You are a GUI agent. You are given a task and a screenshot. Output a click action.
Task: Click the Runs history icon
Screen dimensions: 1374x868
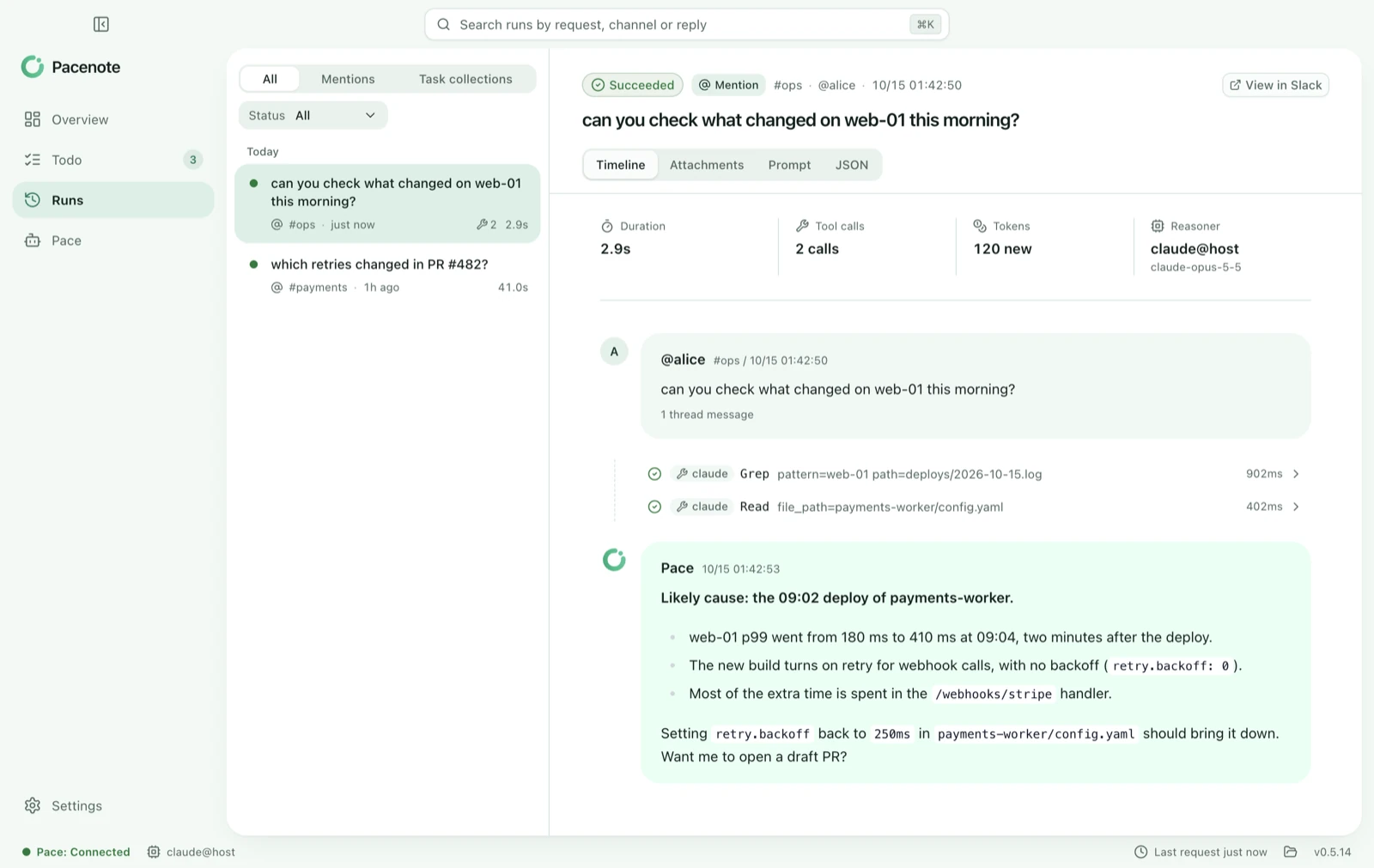tap(33, 200)
